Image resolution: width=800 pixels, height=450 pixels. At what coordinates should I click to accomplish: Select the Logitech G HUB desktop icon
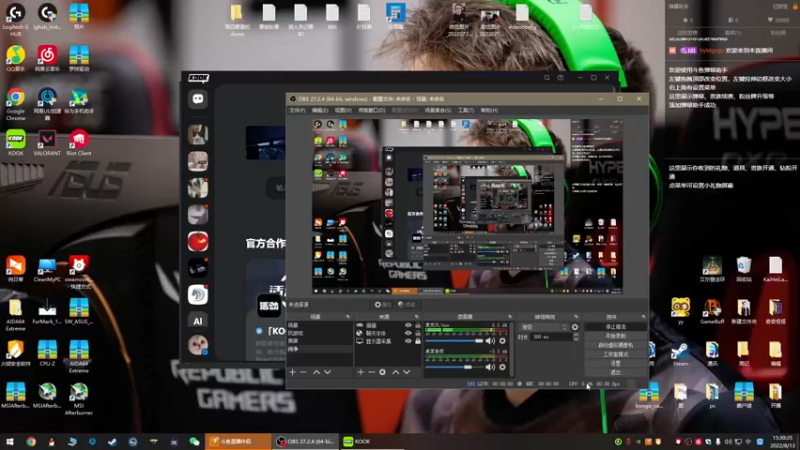point(16,20)
